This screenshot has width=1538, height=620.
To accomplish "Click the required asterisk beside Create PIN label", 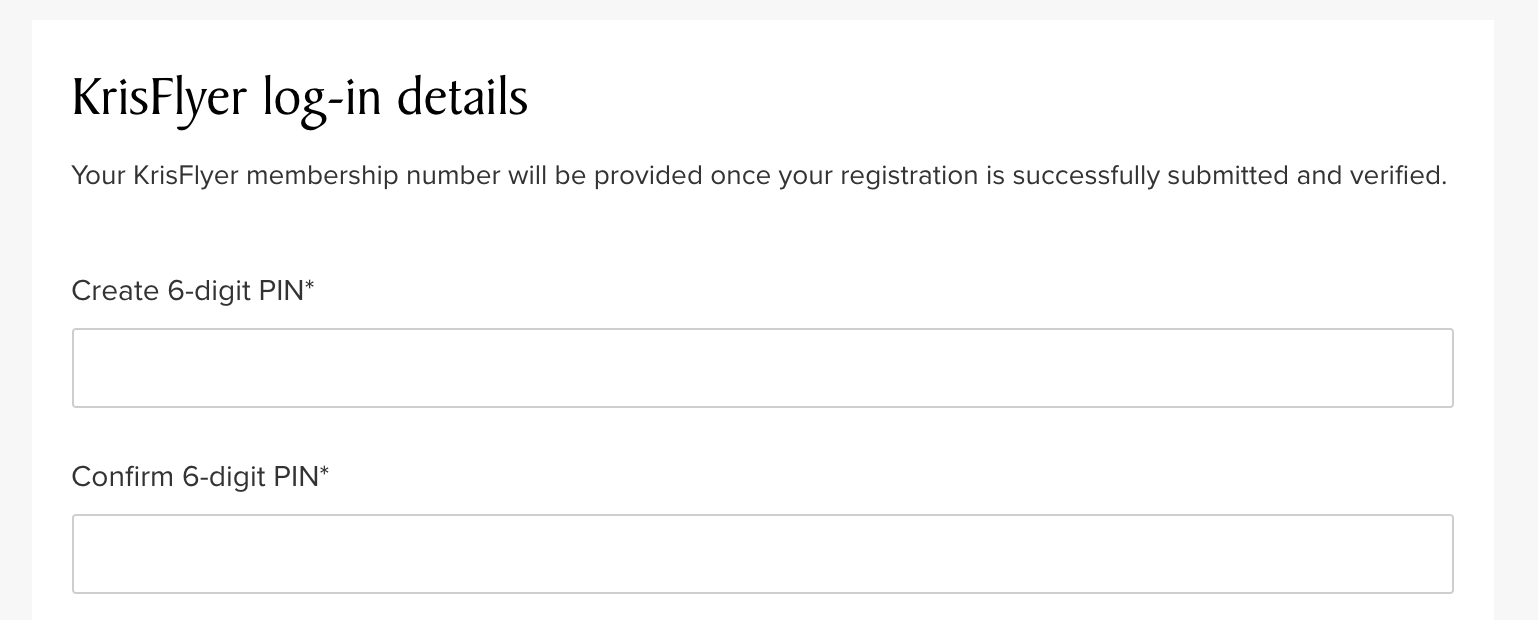I will (310, 288).
